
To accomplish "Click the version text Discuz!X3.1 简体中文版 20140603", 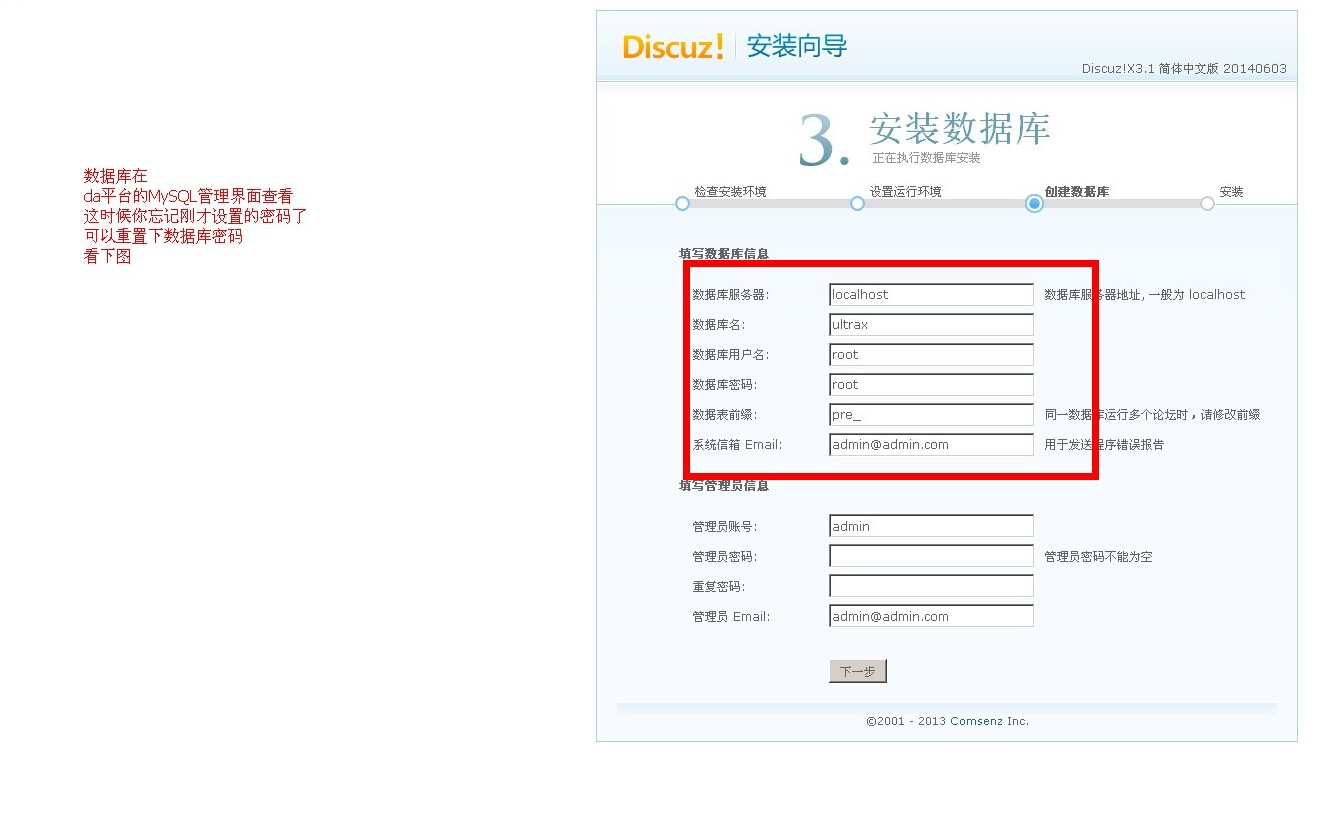I will (x=1184, y=69).
